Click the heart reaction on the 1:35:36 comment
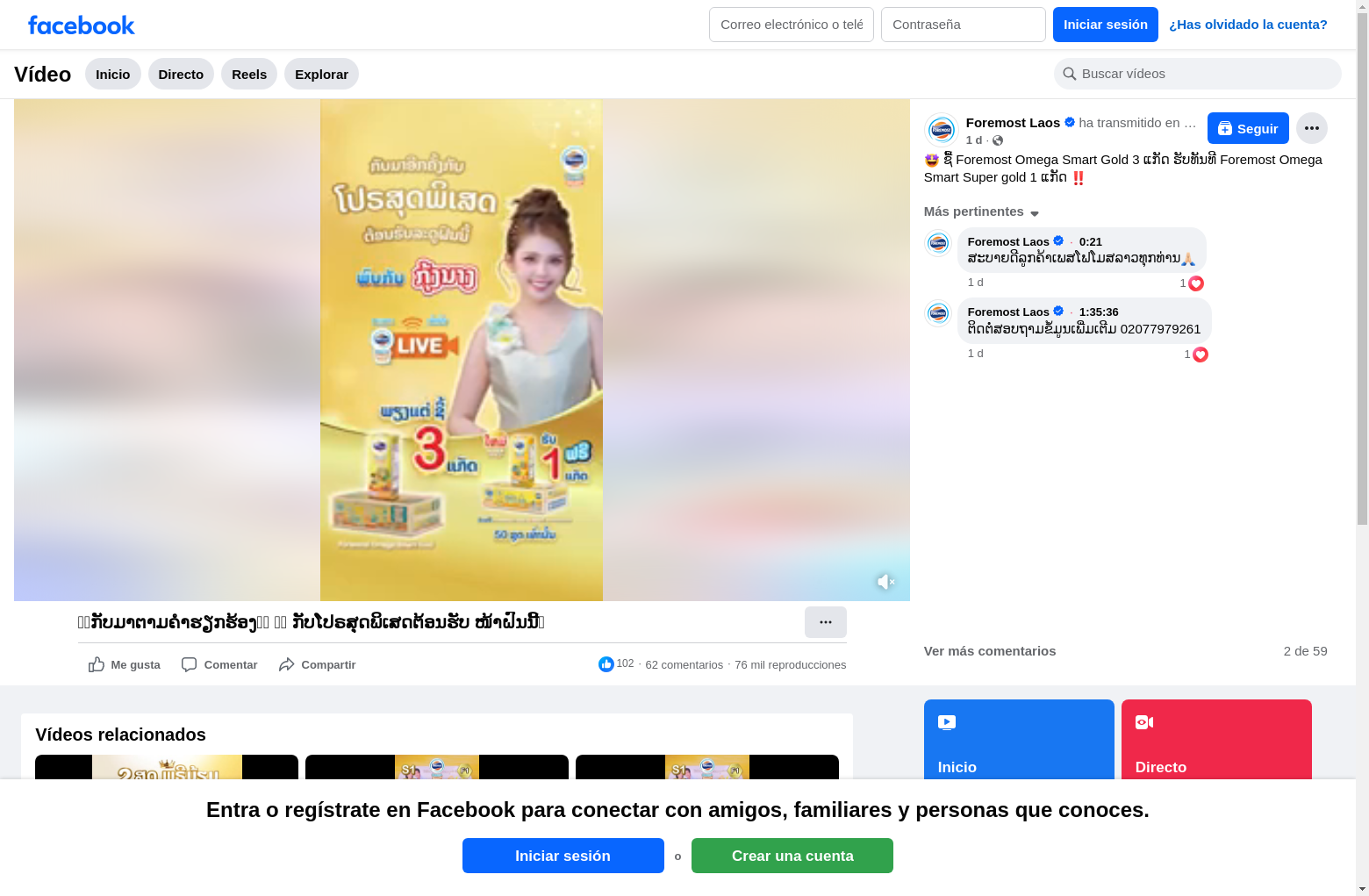 [x=1201, y=355]
